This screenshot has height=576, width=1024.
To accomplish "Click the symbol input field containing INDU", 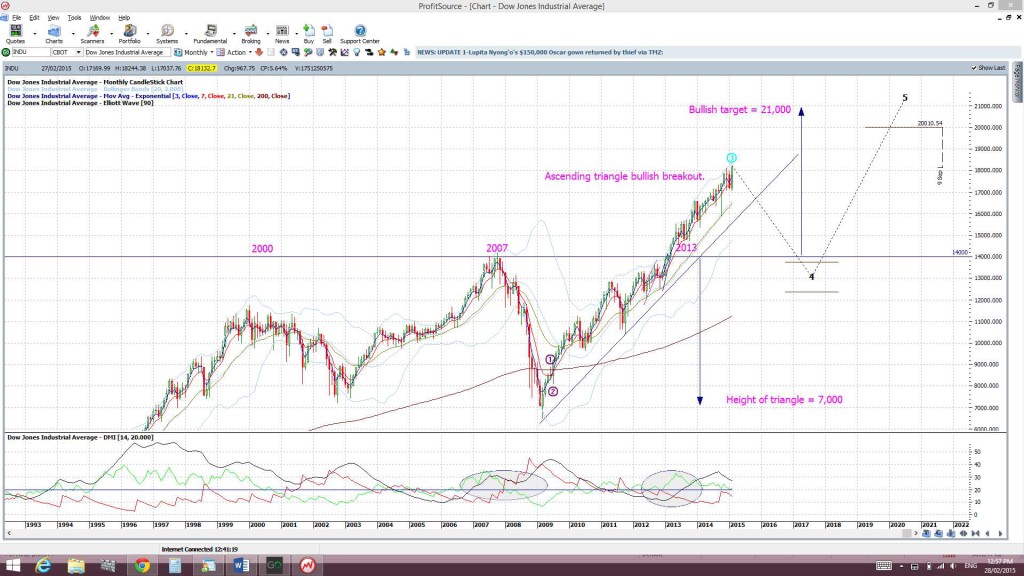I will [31, 52].
